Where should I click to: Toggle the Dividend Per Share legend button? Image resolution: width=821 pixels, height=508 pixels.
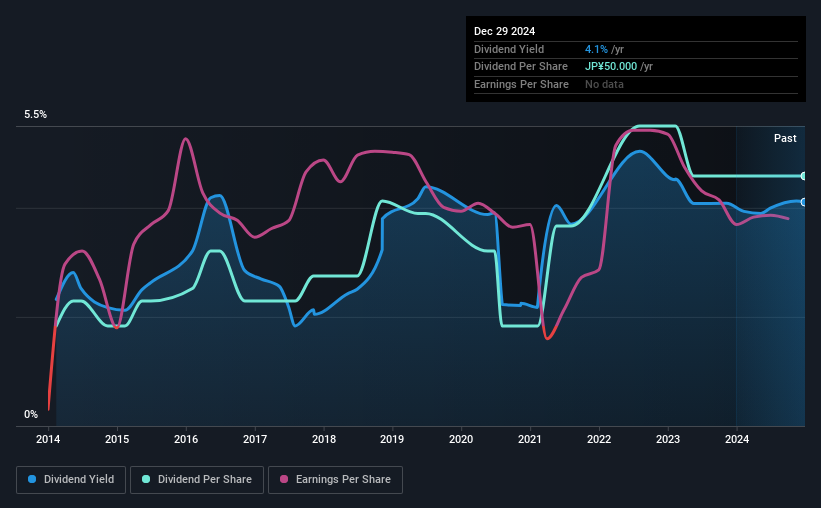coord(197,480)
